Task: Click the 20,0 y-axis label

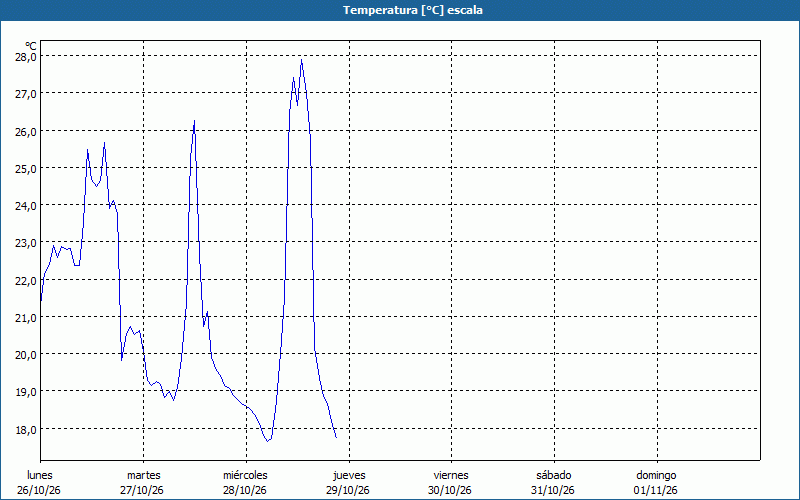Action: (26, 355)
